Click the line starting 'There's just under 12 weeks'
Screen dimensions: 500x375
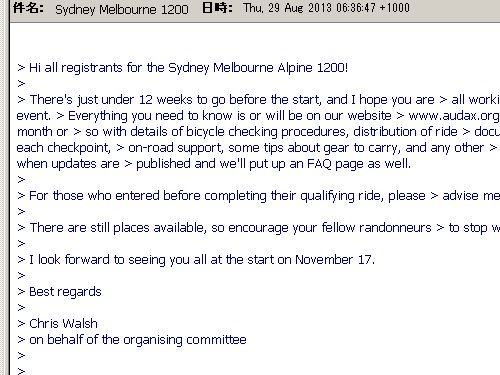click(x=258, y=100)
